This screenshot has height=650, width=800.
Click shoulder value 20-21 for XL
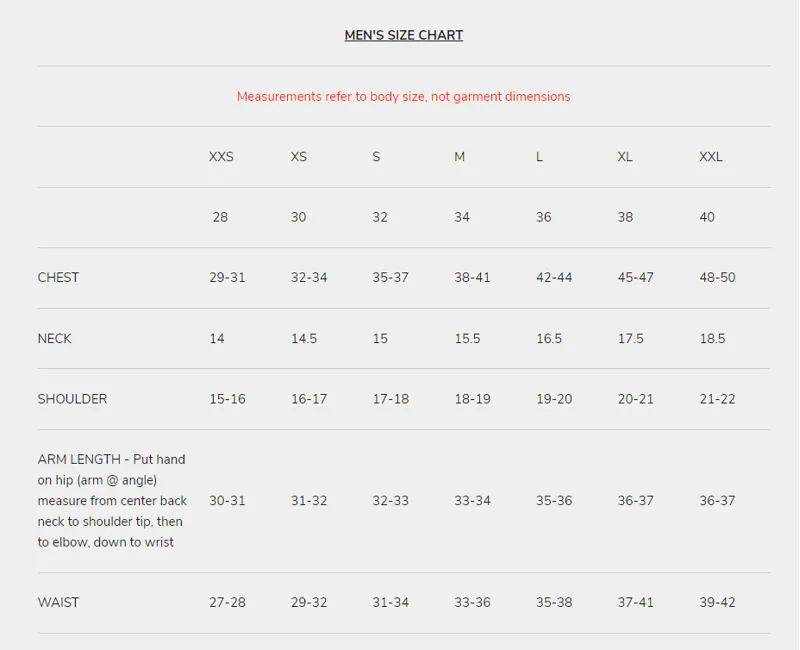(x=636, y=399)
